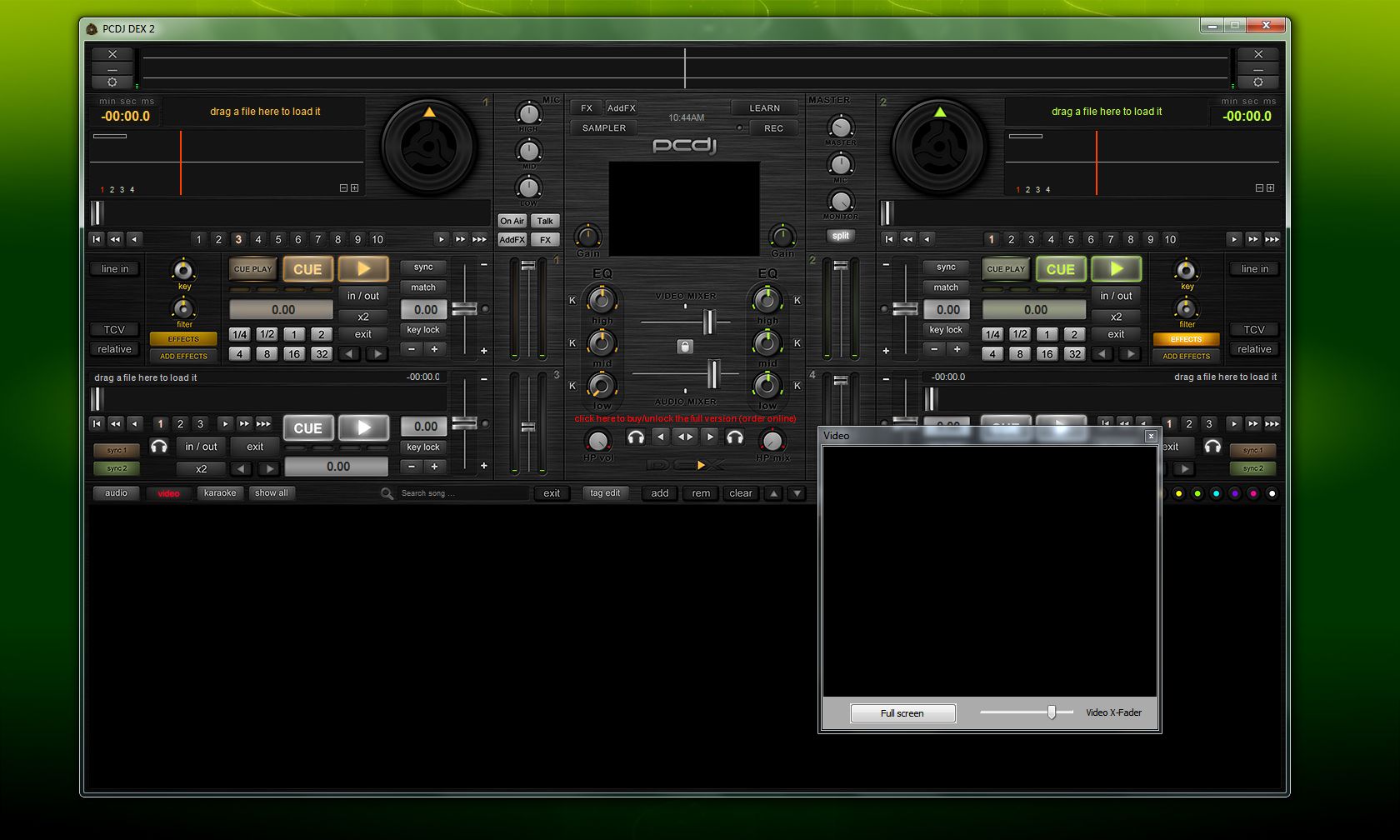This screenshot has height=840, width=1400.
Task: Toggle the mic Talk button
Action: click(x=545, y=221)
